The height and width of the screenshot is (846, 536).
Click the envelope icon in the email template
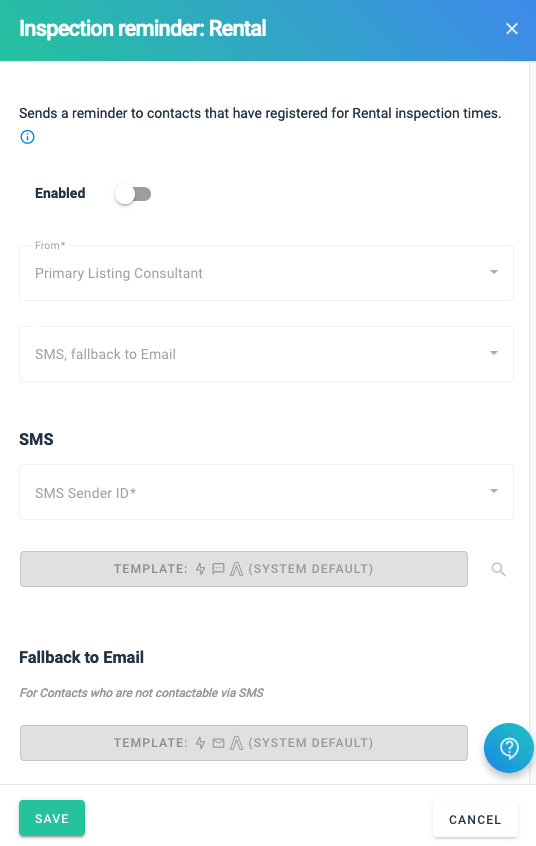coord(218,743)
